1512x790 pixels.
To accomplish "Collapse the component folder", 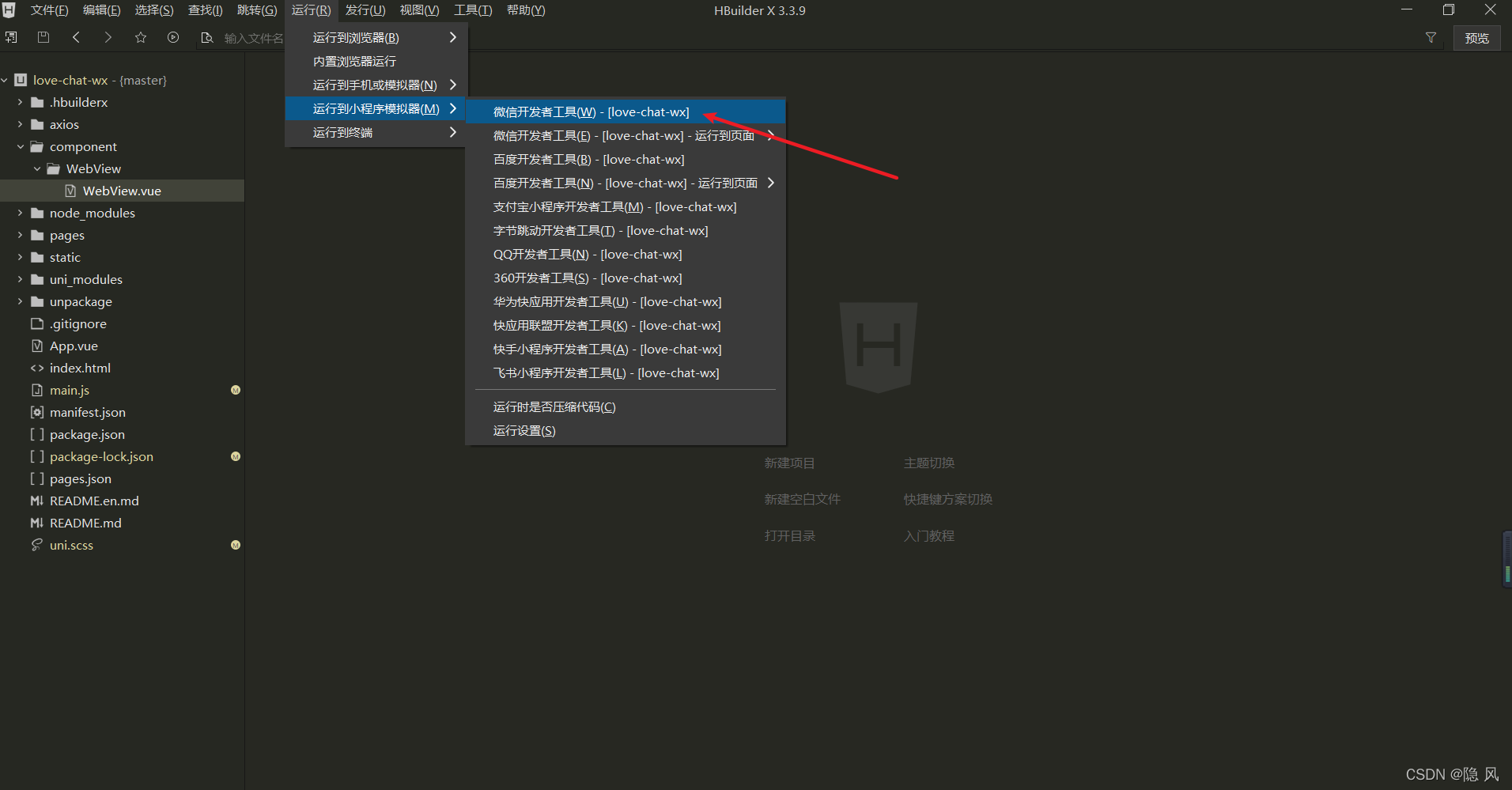I will click(21, 146).
